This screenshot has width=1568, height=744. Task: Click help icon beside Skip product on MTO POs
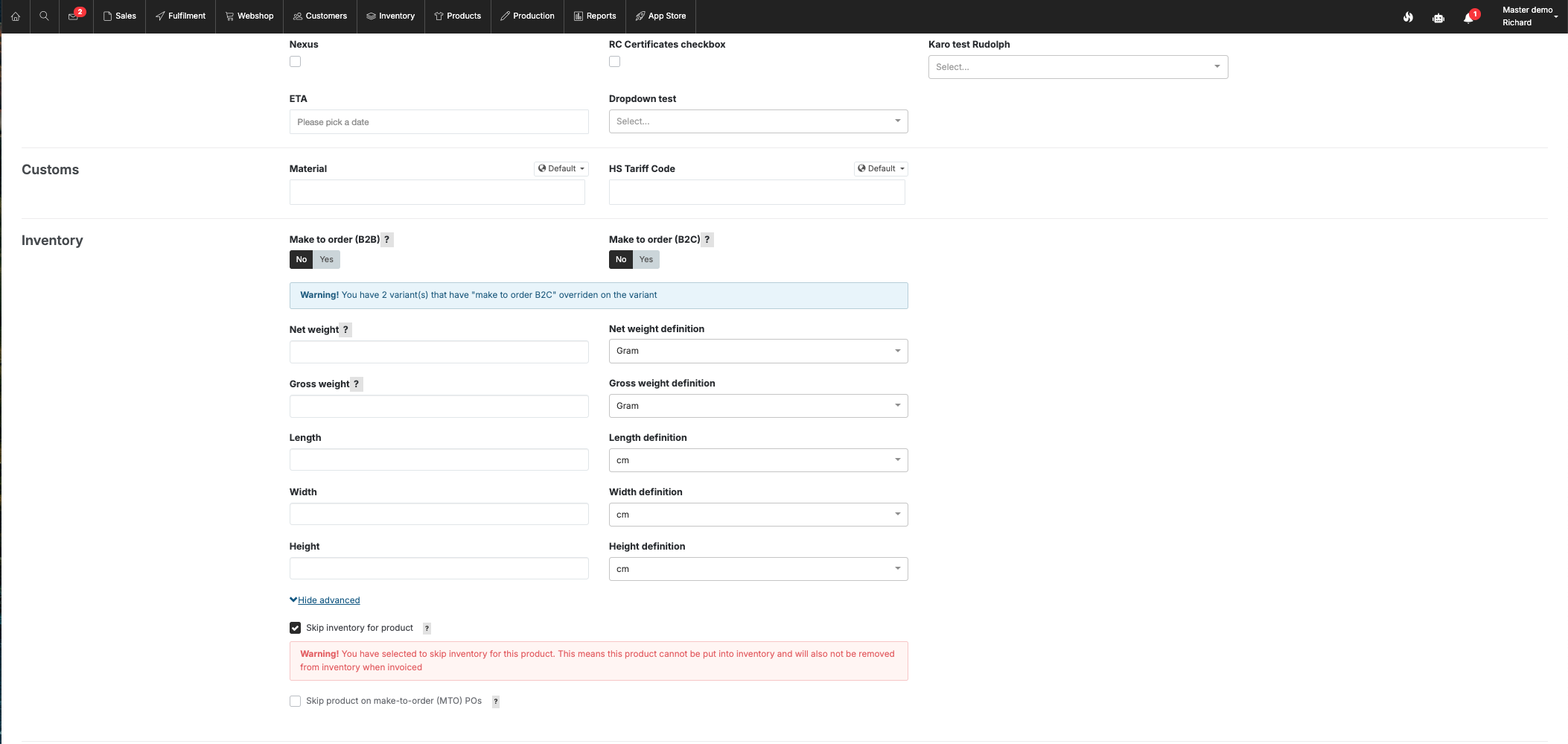coord(495,702)
